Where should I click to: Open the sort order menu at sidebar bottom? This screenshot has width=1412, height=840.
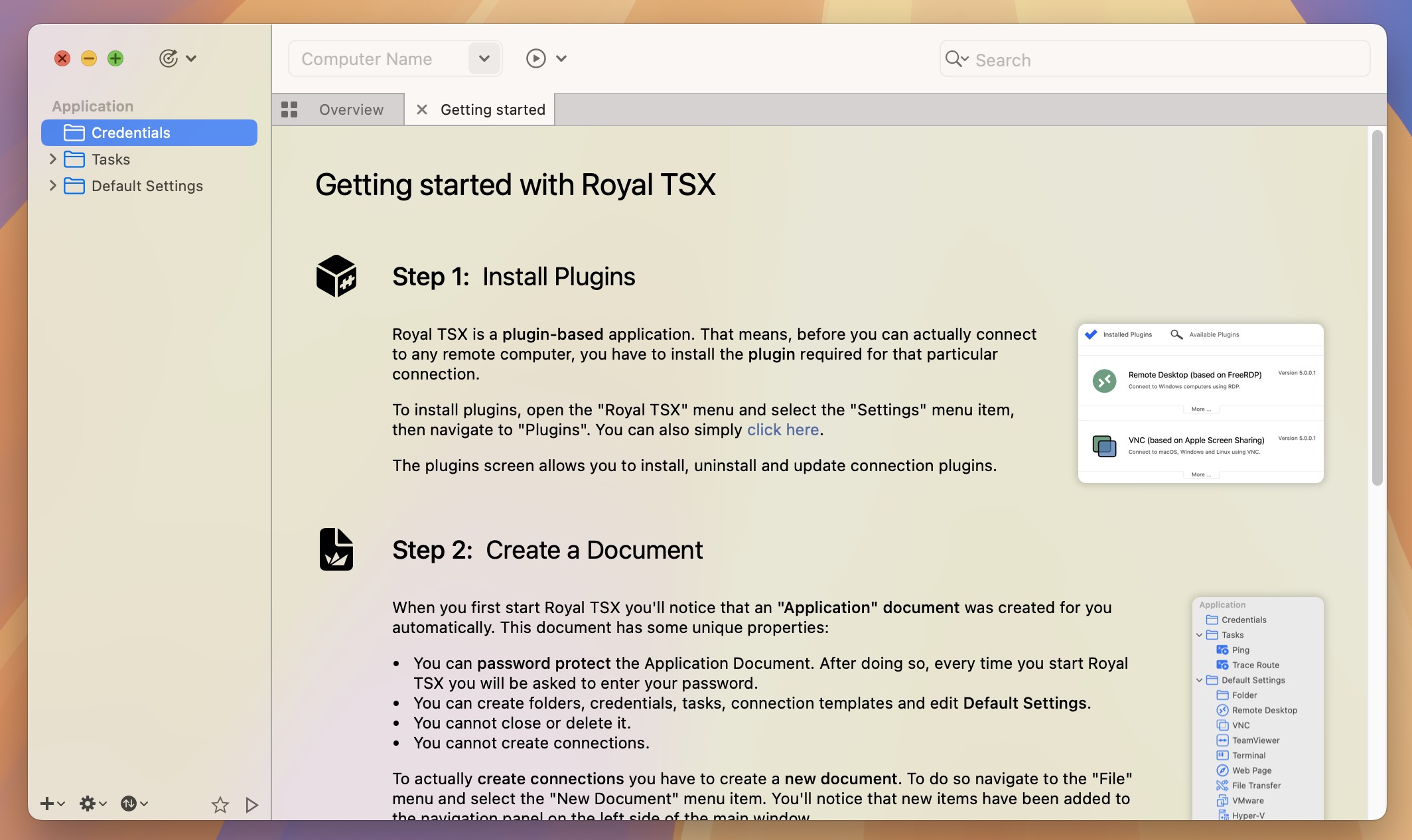pyautogui.click(x=134, y=804)
